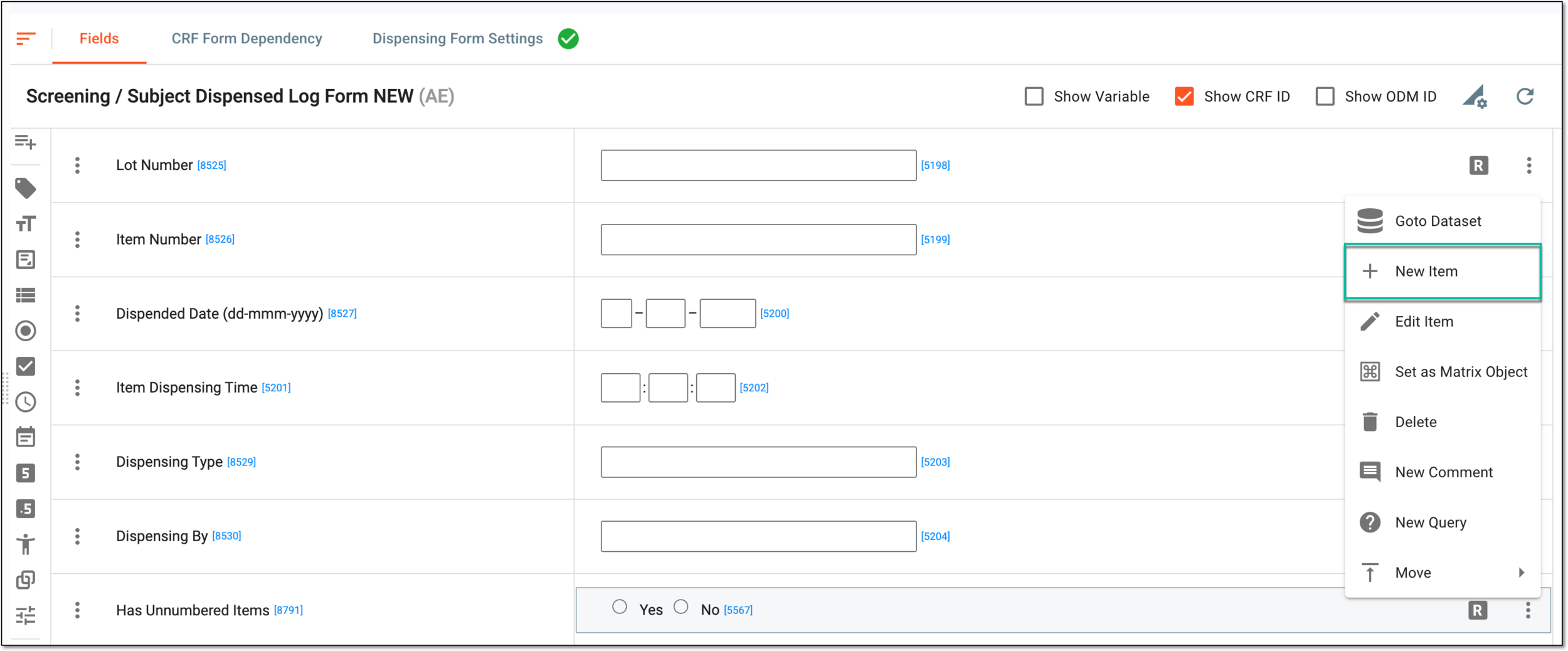Click the [5198] CRF ID link
Image resolution: width=1568 pixels, height=651 pixels.
pos(935,166)
